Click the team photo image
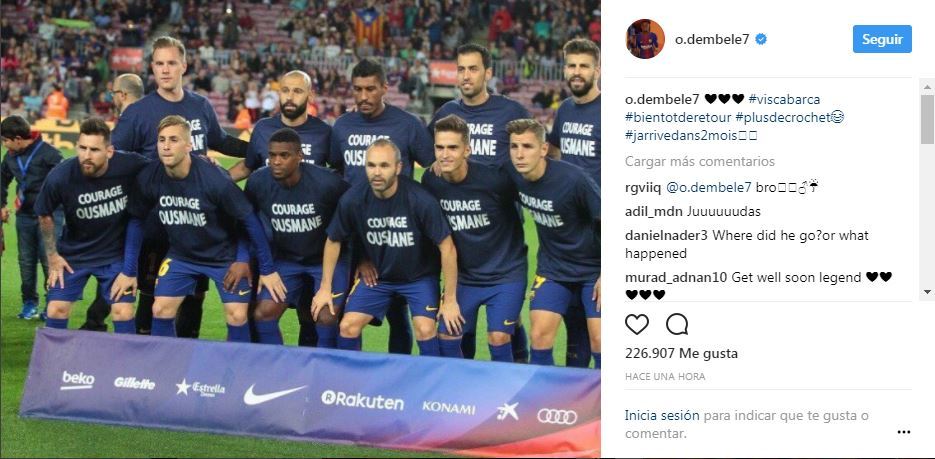This screenshot has width=935, height=459. (x=300, y=230)
